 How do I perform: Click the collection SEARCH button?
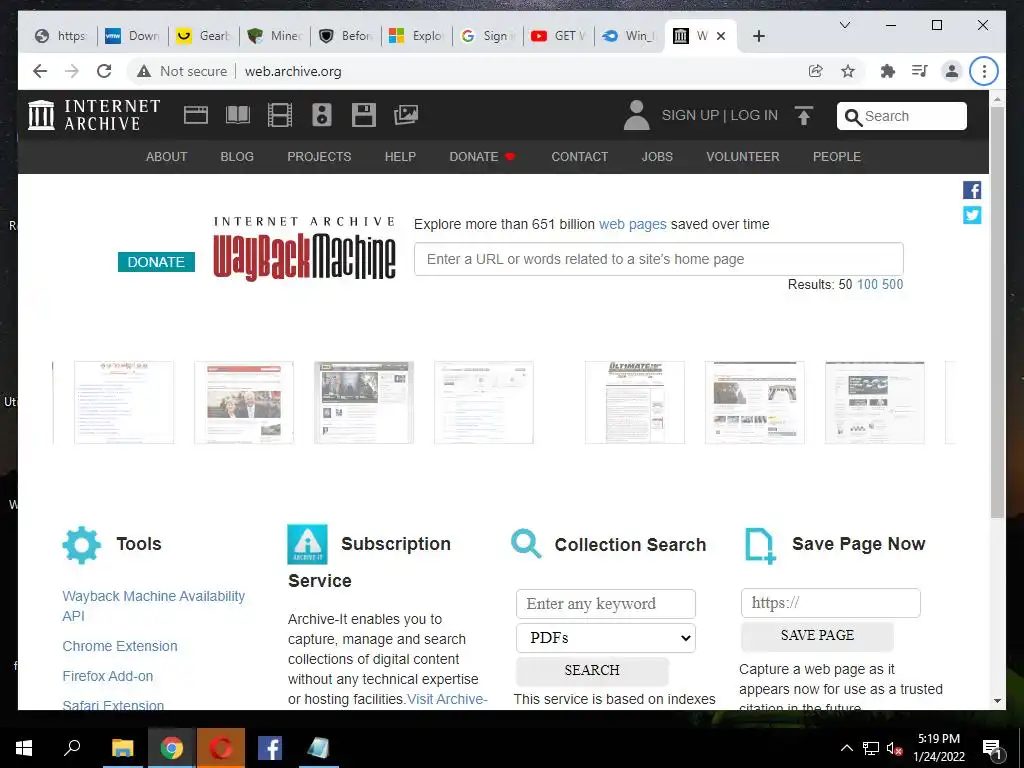click(x=592, y=671)
